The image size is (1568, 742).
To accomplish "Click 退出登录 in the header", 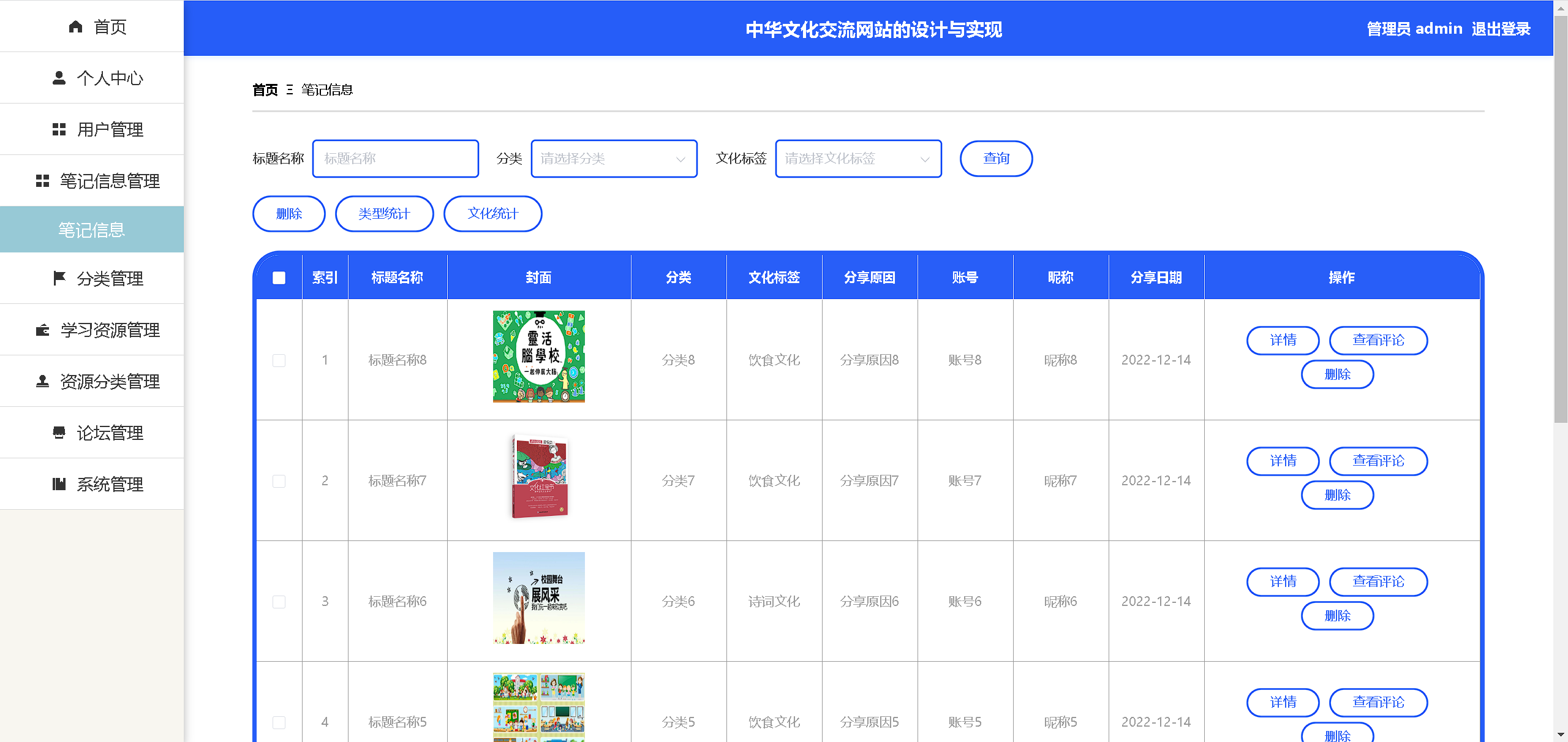I will [x=1501, y=29].
